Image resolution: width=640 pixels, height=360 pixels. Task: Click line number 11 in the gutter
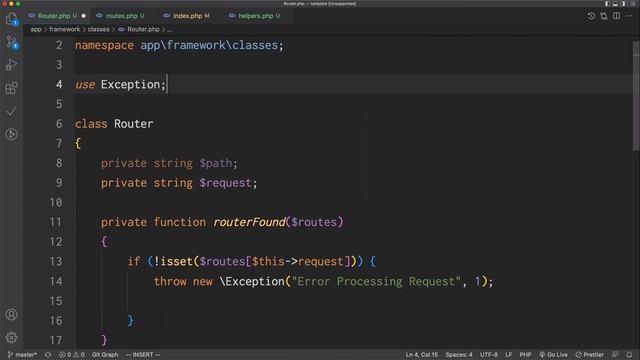[56, 222]
